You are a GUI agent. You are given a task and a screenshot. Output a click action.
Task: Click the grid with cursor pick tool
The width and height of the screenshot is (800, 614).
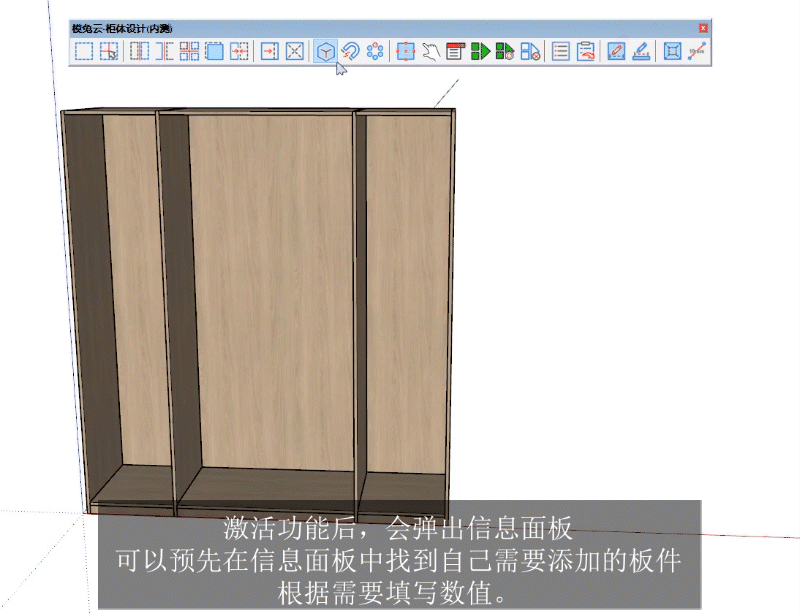tap(109, 51)
